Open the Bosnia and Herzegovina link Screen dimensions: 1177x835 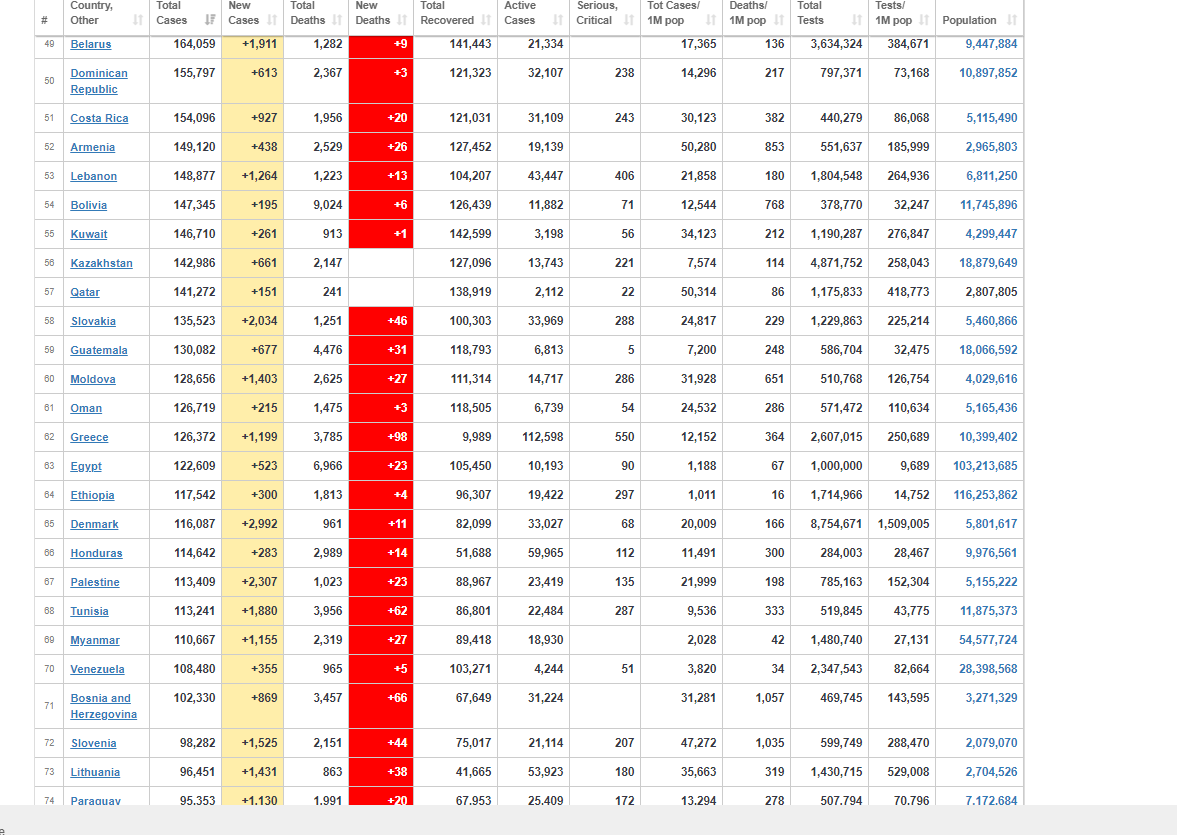104,707
